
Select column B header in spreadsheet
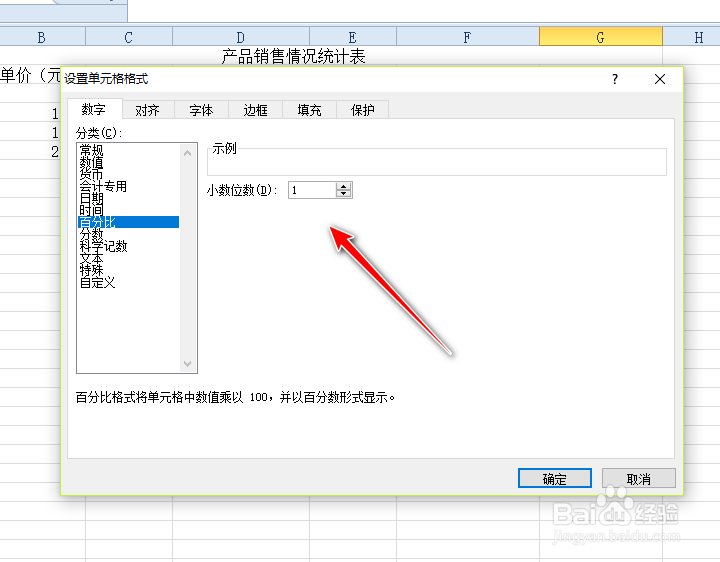42,37
